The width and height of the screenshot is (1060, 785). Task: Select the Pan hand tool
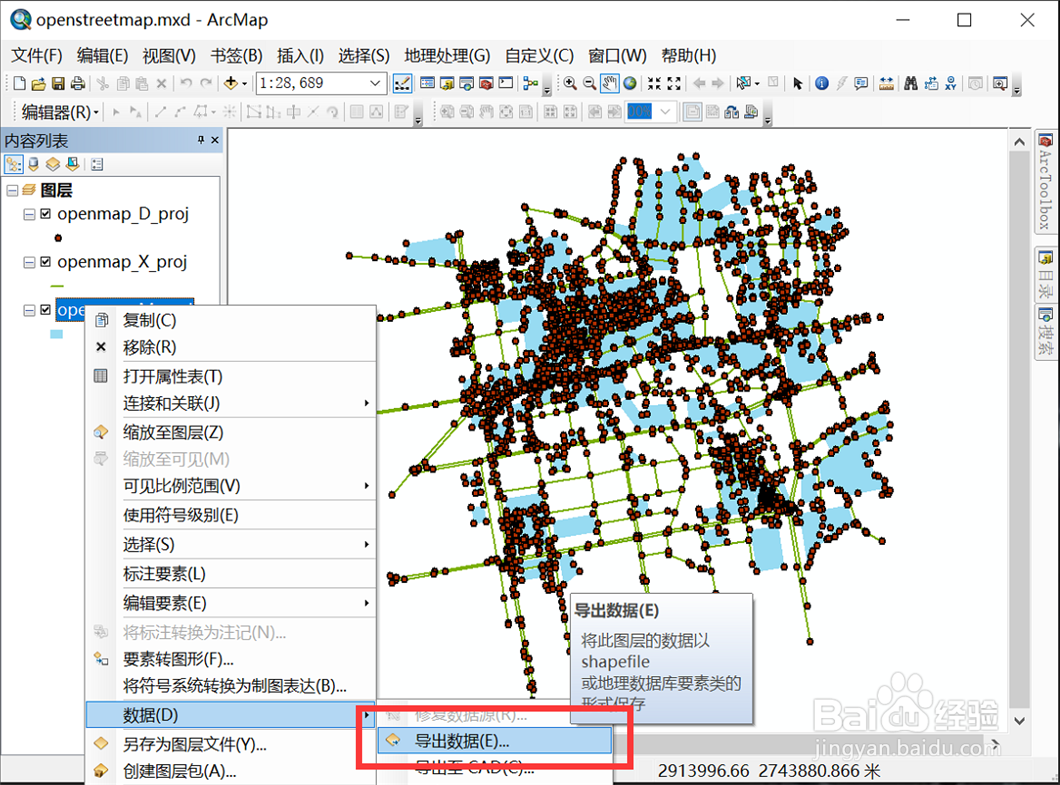click(x=610, y=83)
